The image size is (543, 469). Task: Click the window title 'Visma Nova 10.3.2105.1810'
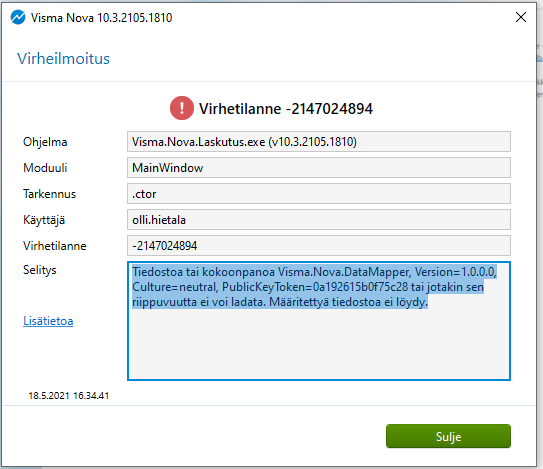tap(101, 18)
